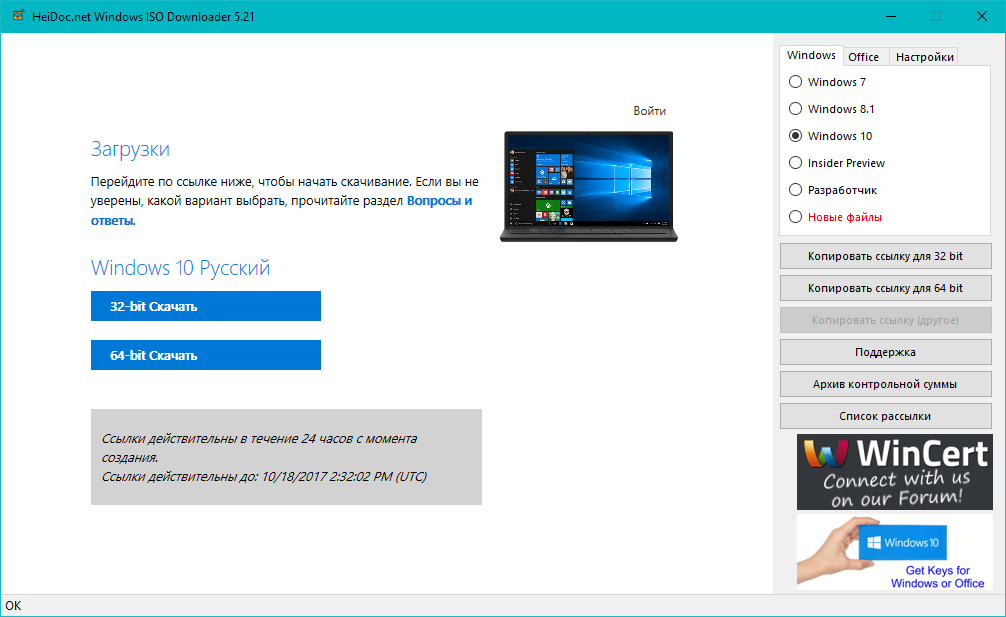Follow the Вопросы и ответы link
The image size is (1006, 617).
click(x=439, y=201)
